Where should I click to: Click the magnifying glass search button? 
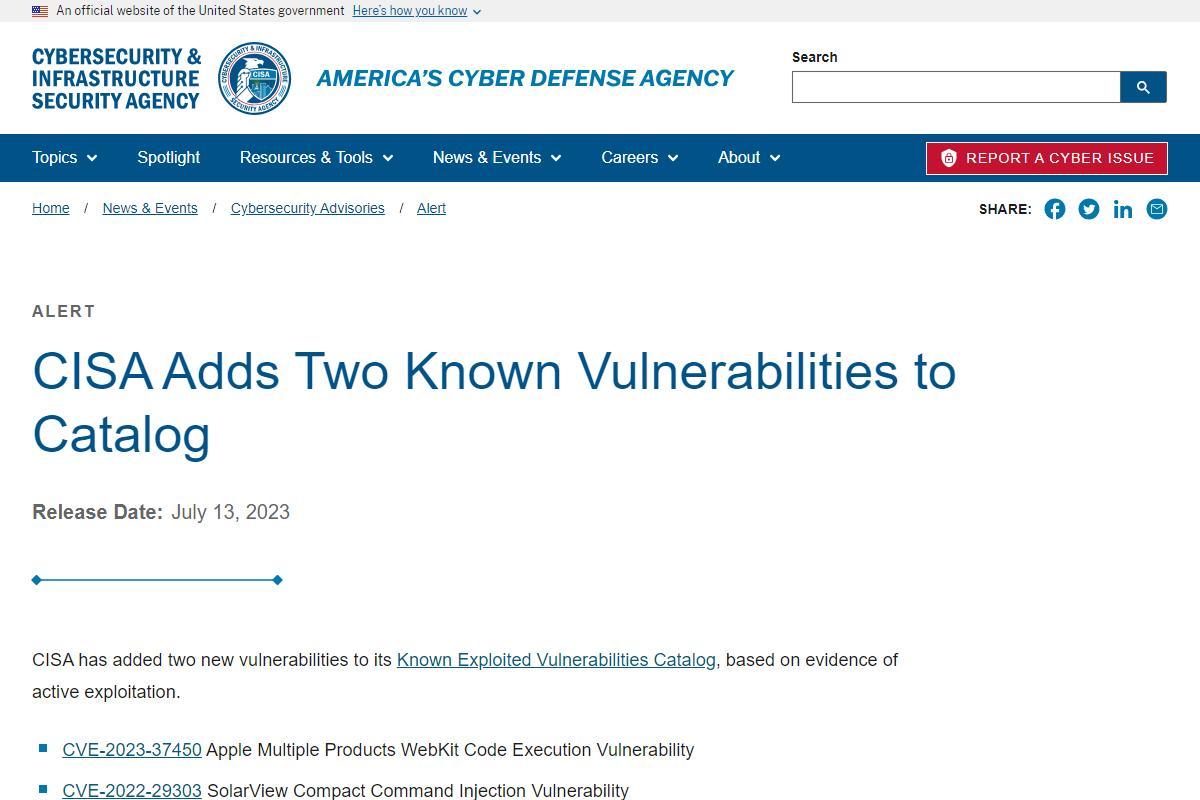pos(1143,87)
